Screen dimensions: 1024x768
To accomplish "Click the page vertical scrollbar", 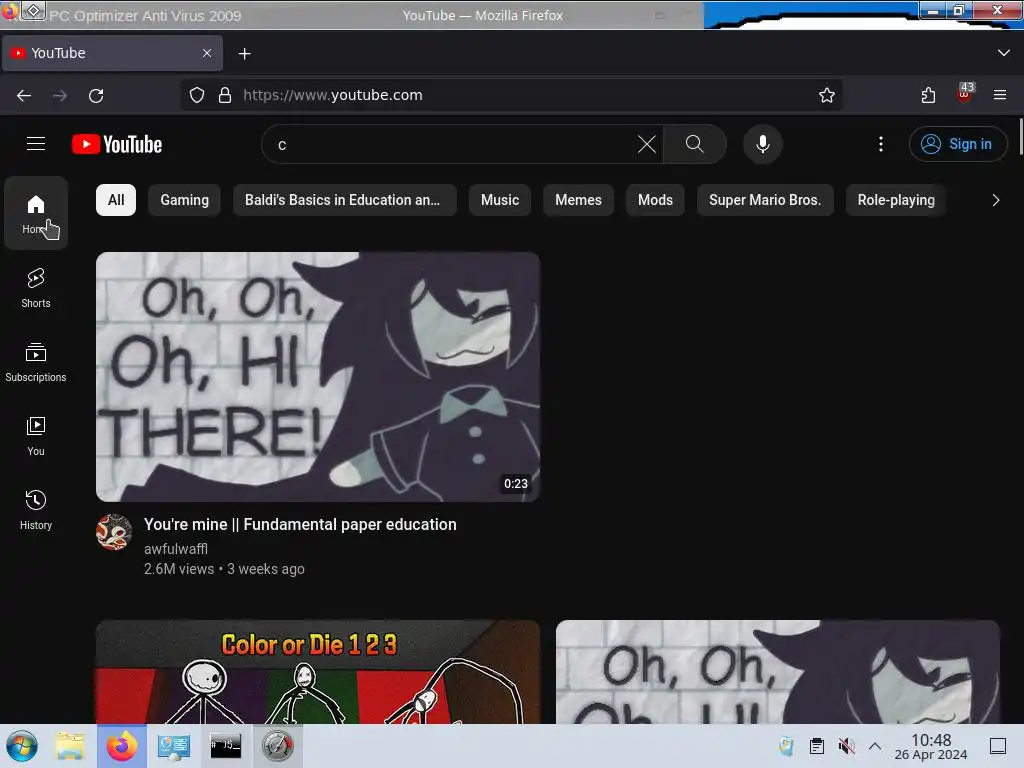I will [x=1020, y=136].
